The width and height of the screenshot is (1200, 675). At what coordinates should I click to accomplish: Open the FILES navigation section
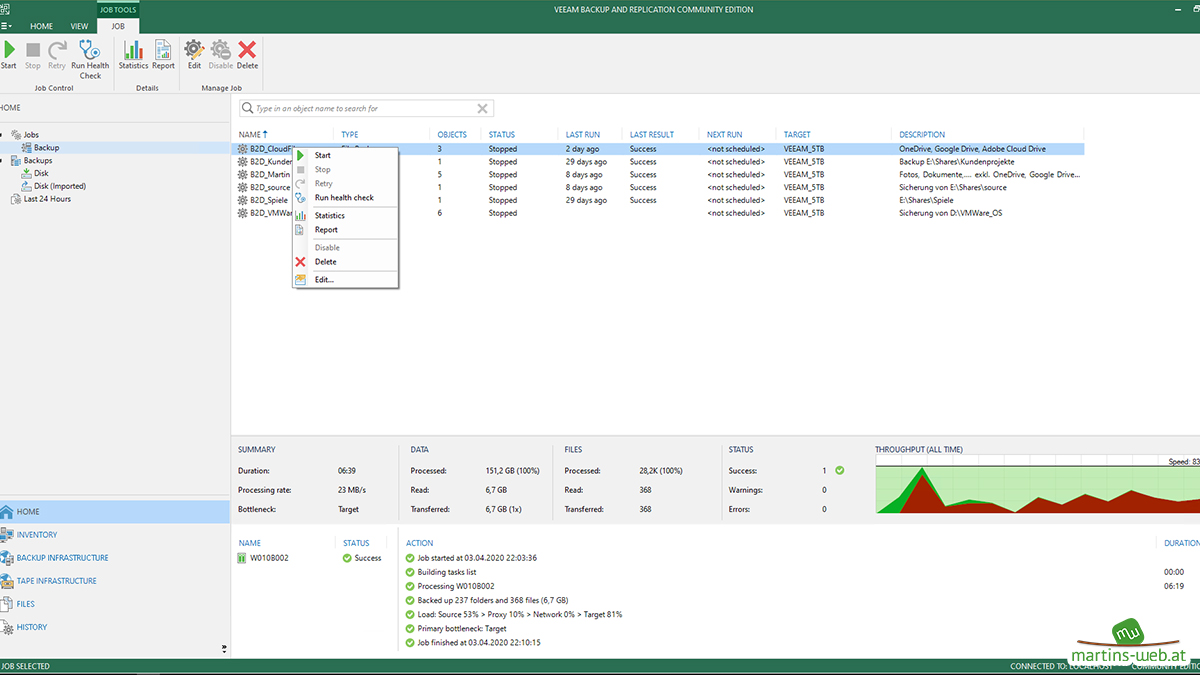coord(115,604)
